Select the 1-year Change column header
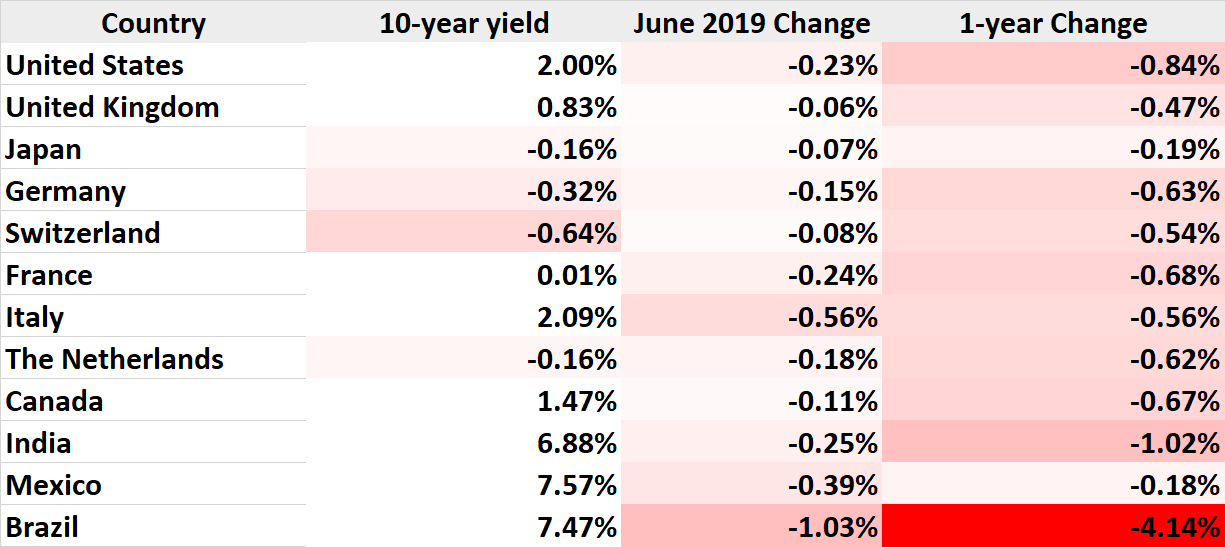 [x=1053, y=23]
